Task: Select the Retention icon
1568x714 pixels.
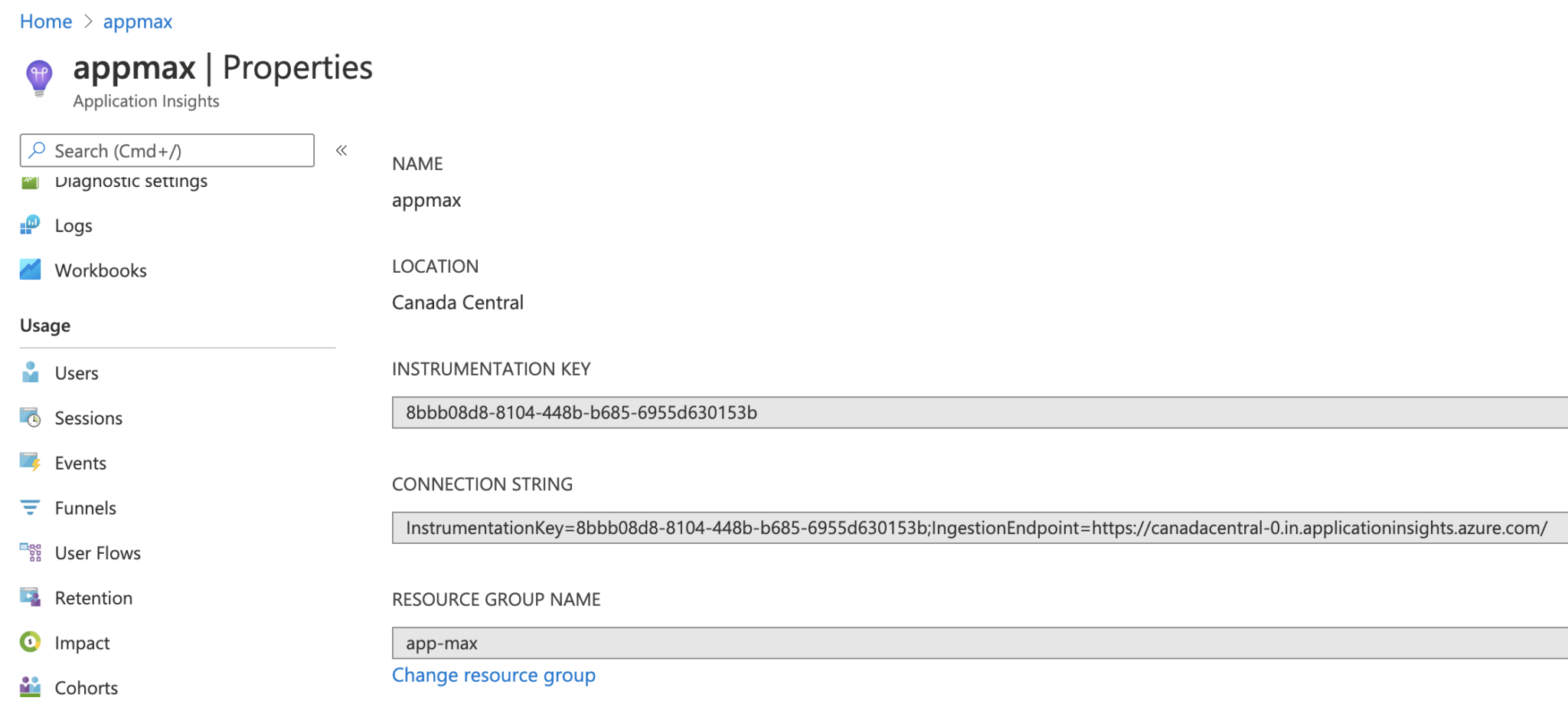Action: [30, 598]
